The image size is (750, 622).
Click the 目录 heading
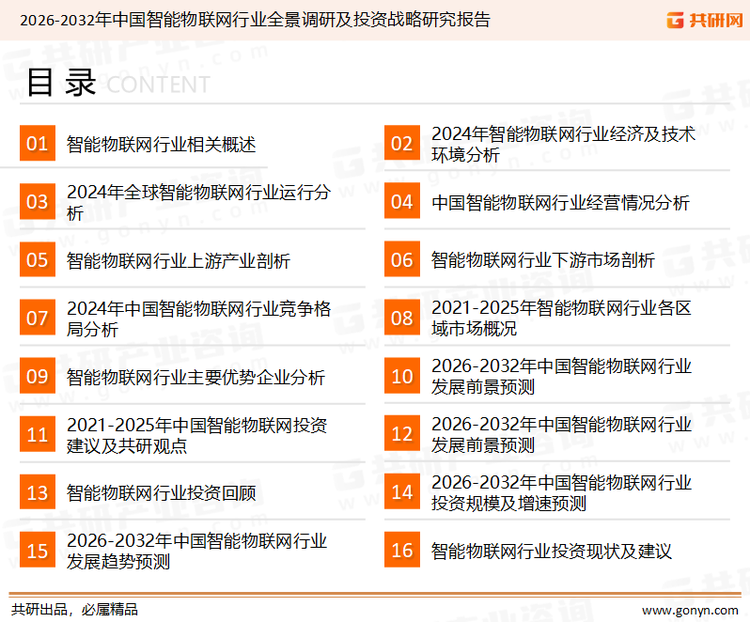click(61, 83)
